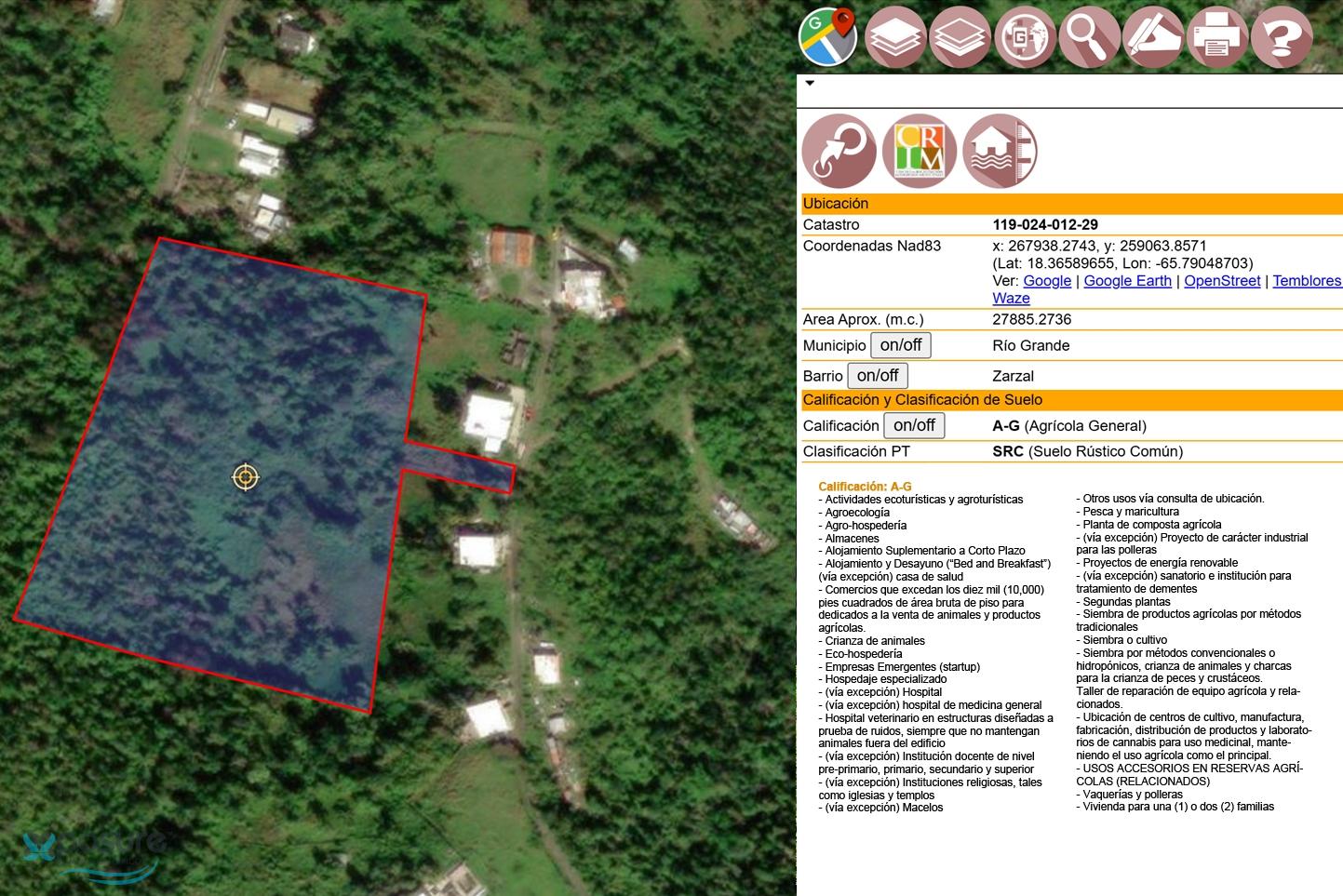The height and width of the screenshot is (896, 1343).
Task: Follow the Waze link
Action: (1011, 299)
